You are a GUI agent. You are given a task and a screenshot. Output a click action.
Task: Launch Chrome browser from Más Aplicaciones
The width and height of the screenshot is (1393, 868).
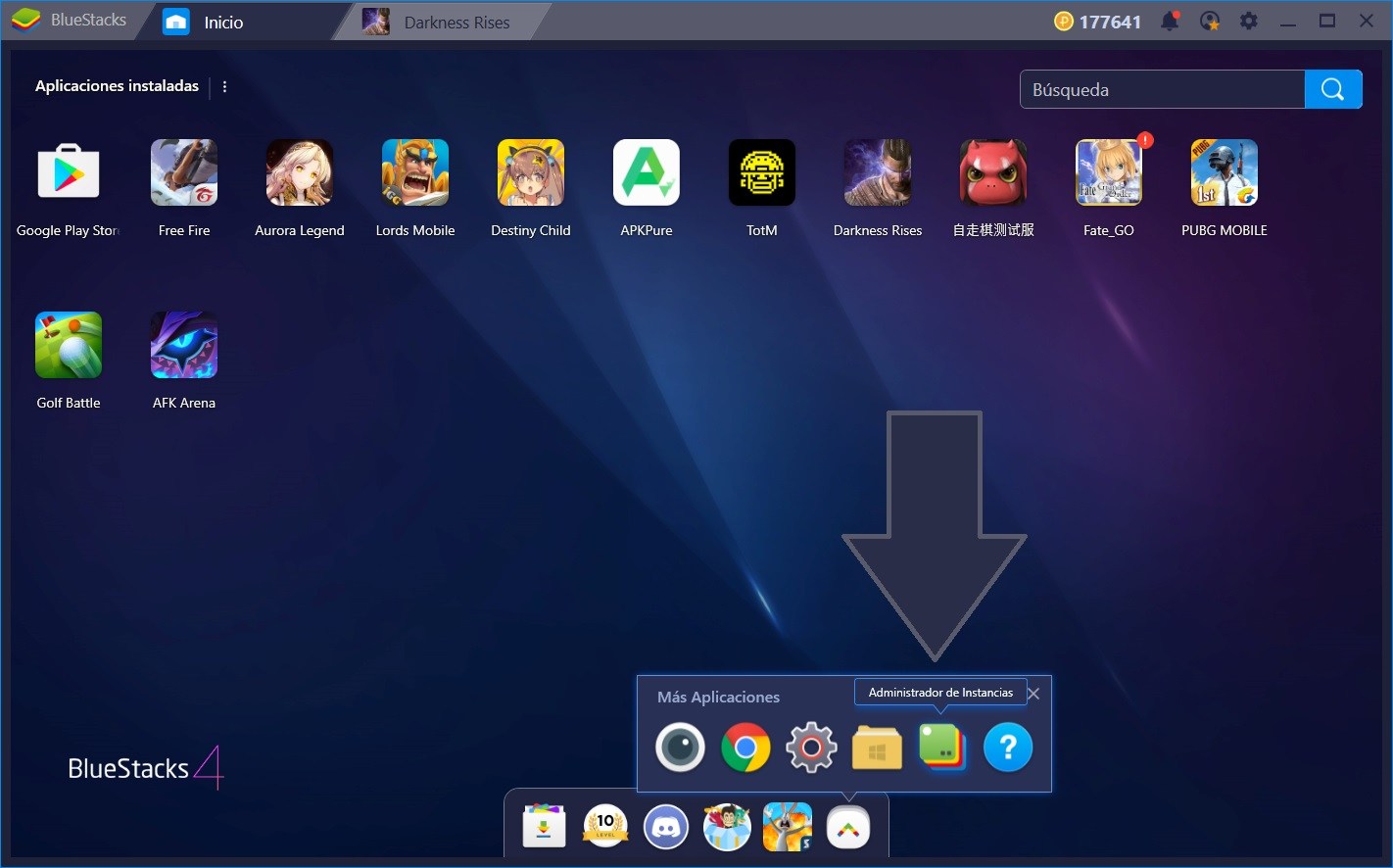745,747
